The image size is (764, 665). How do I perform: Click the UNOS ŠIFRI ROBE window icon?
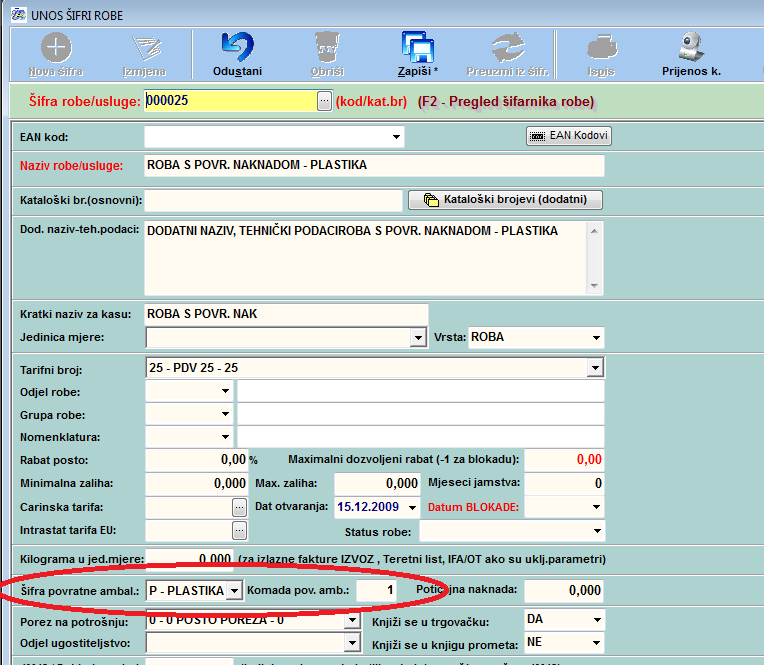click(19, 15)
